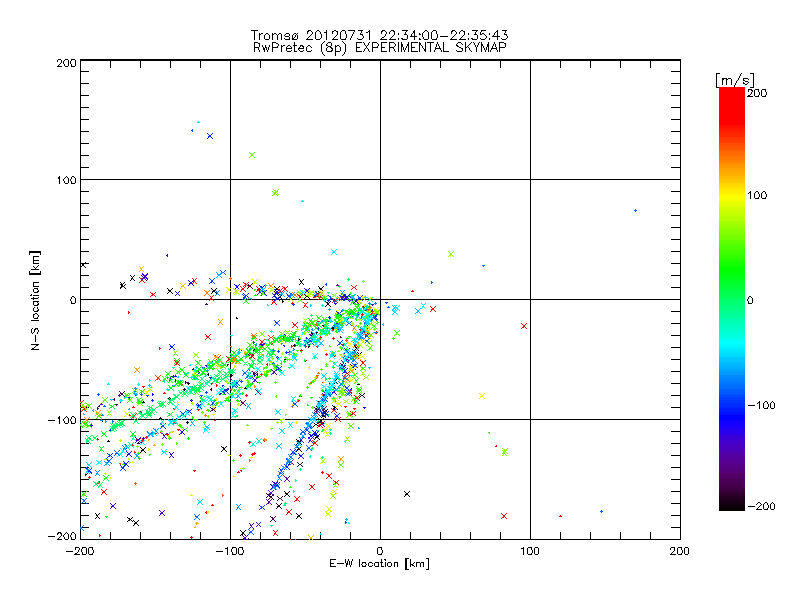Click the subtitle 'RwPretec (8p) EXPERIMENTAL SKYMAP'
Viewport: 800px width, 600px height.
pos(380,48)
